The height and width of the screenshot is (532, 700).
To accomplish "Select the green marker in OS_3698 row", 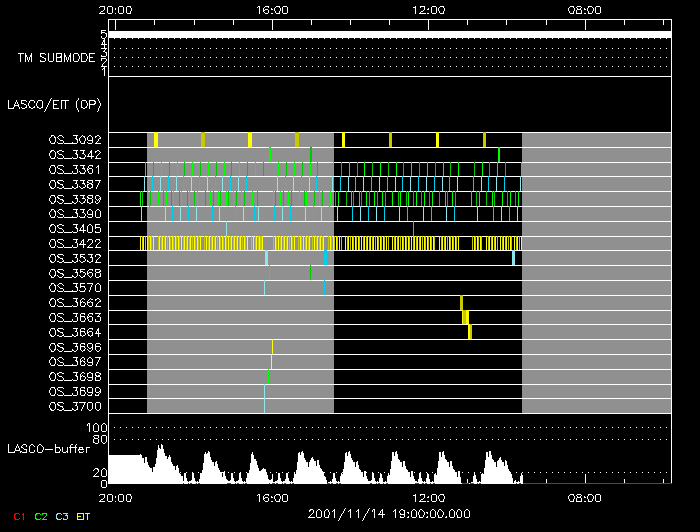I will (268, 376).
